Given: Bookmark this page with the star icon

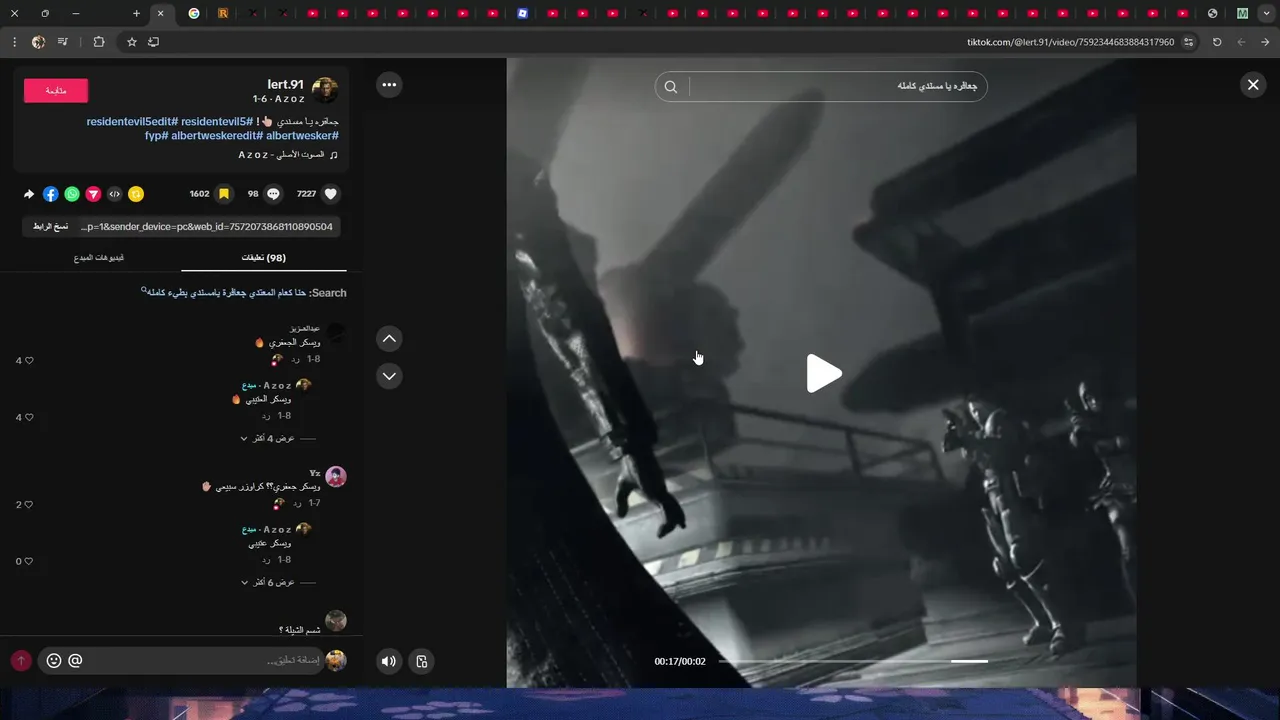Looking at the screenshot, I should click(x=131, y=42).
